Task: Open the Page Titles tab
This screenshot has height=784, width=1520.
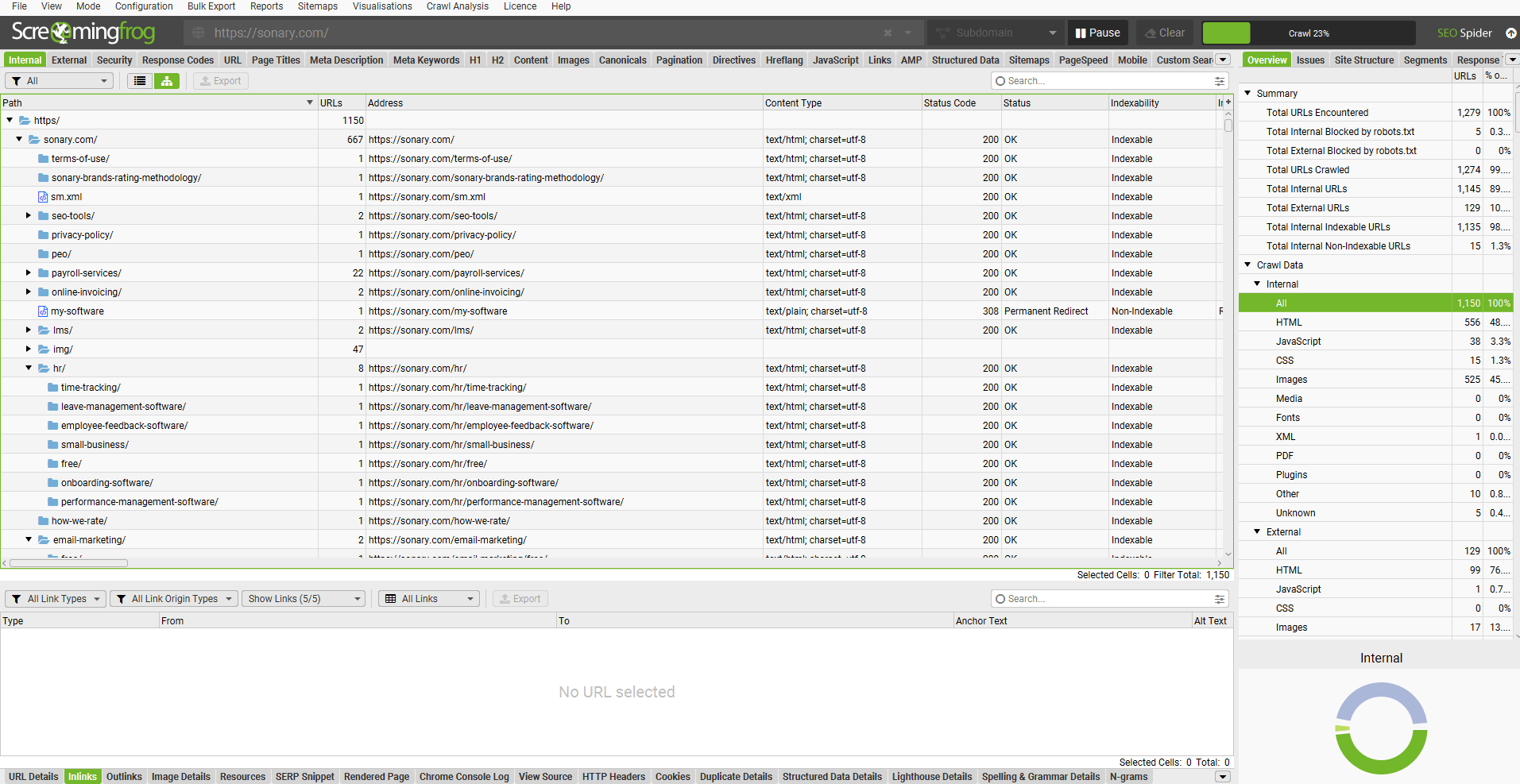Action: pos(276,60)
